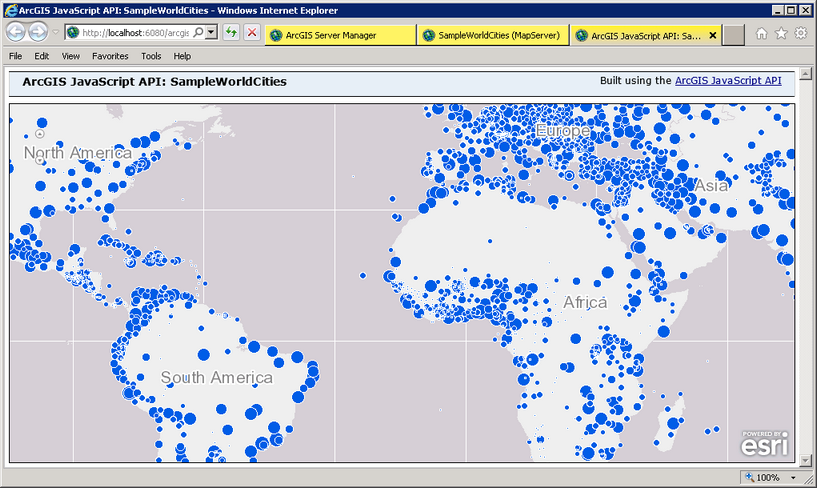817x488 pixels.
Task: Go back with the browser Back arrow
Action: (16, 32)
